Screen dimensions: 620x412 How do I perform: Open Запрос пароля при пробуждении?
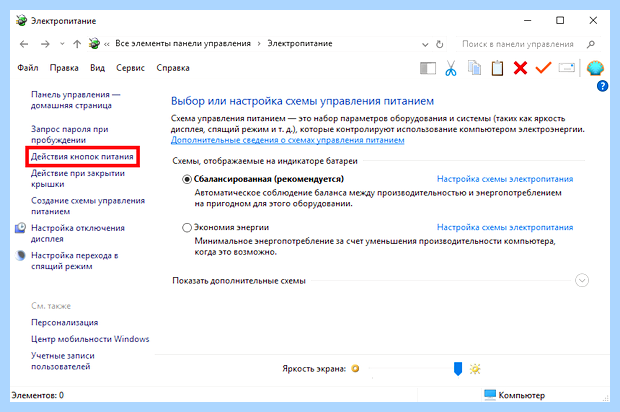pyautogui.click(x=70, y=134)
